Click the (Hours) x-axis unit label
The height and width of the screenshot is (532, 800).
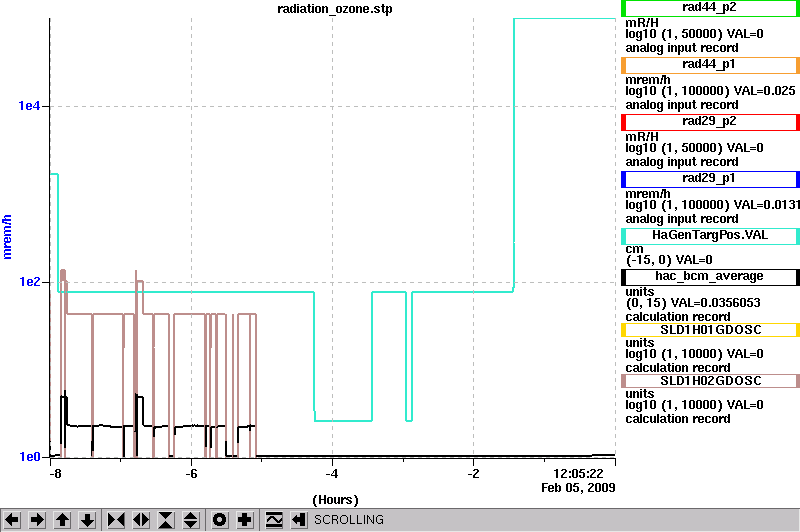point(335,500)
